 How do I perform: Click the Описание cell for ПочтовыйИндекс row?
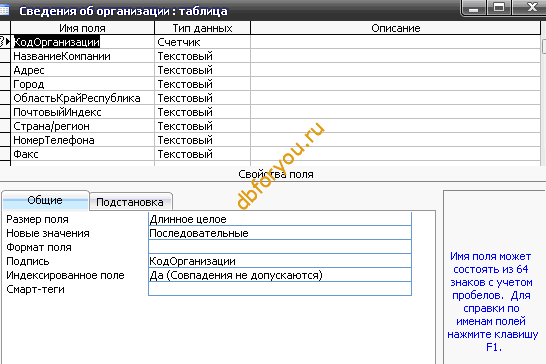(395, 112)
